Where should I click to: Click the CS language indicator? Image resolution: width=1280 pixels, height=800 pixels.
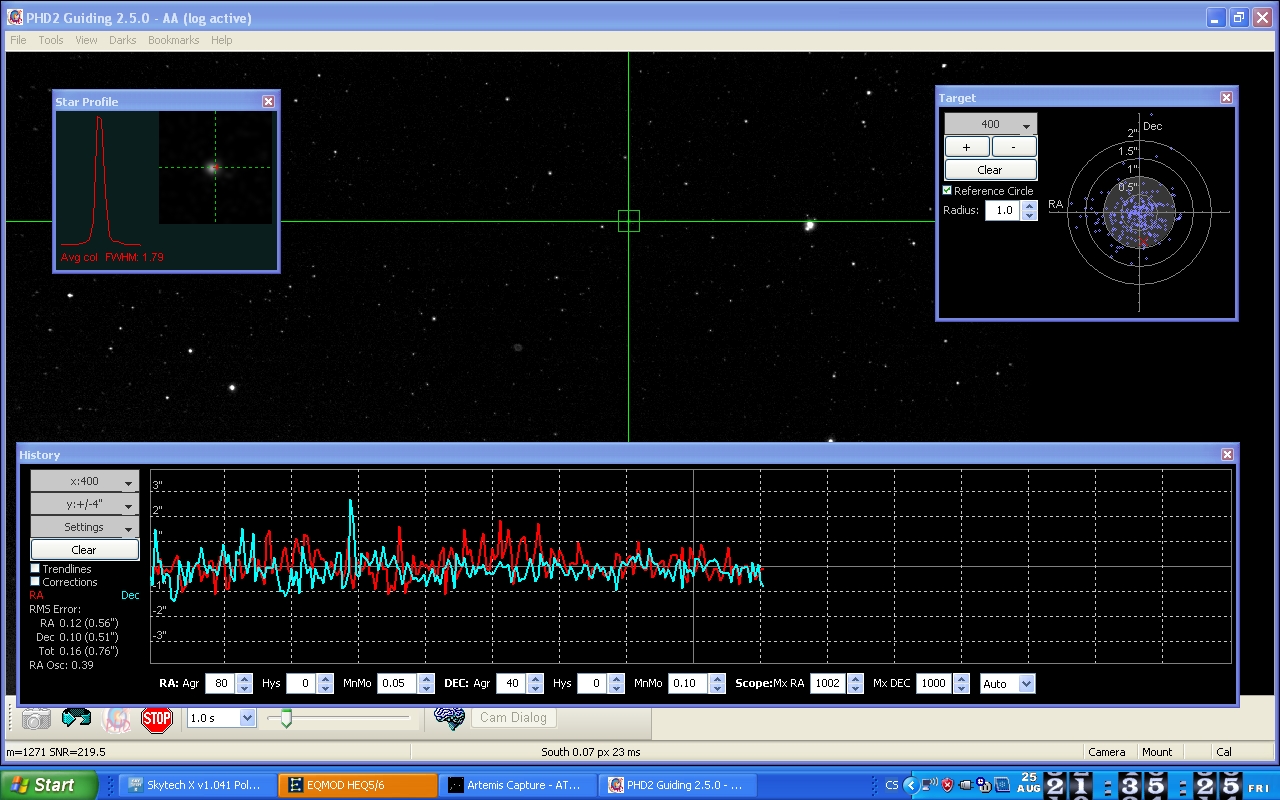click(892, 785)
